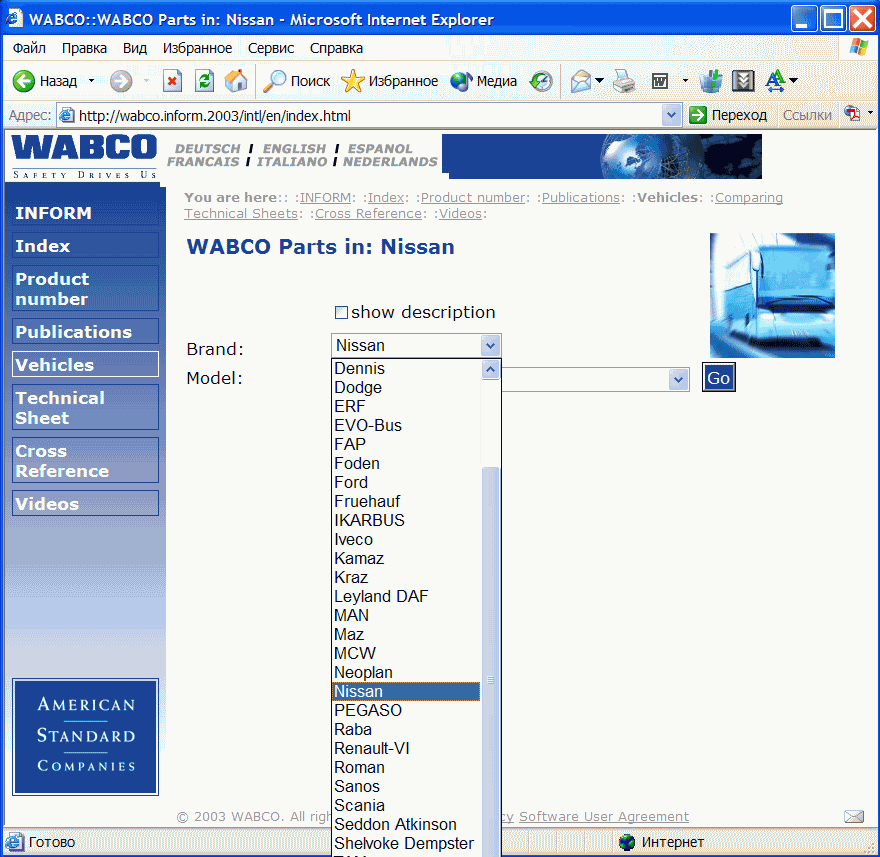This screenshot has width=880, height=857.
Task: Click the Переход go button
Action: coord(728,115)
